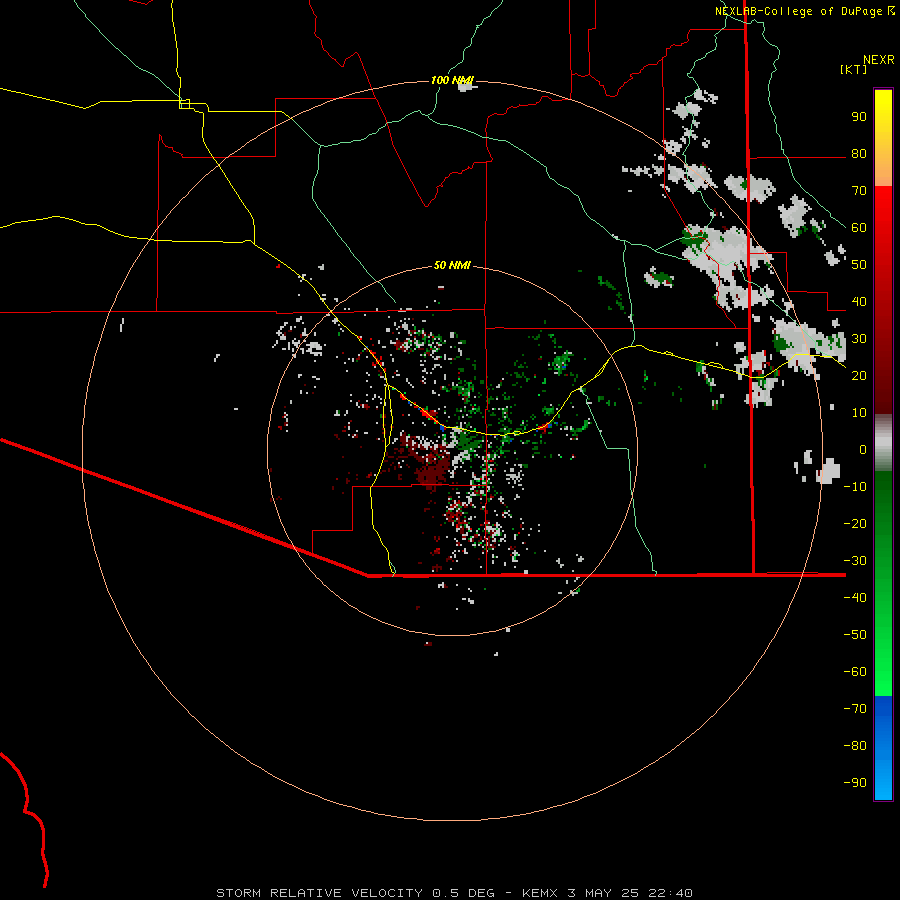Viewport: 900px width, 900px height.
Task: Click the -30 value on the velocity scale
Action: (x=855, y=561)
